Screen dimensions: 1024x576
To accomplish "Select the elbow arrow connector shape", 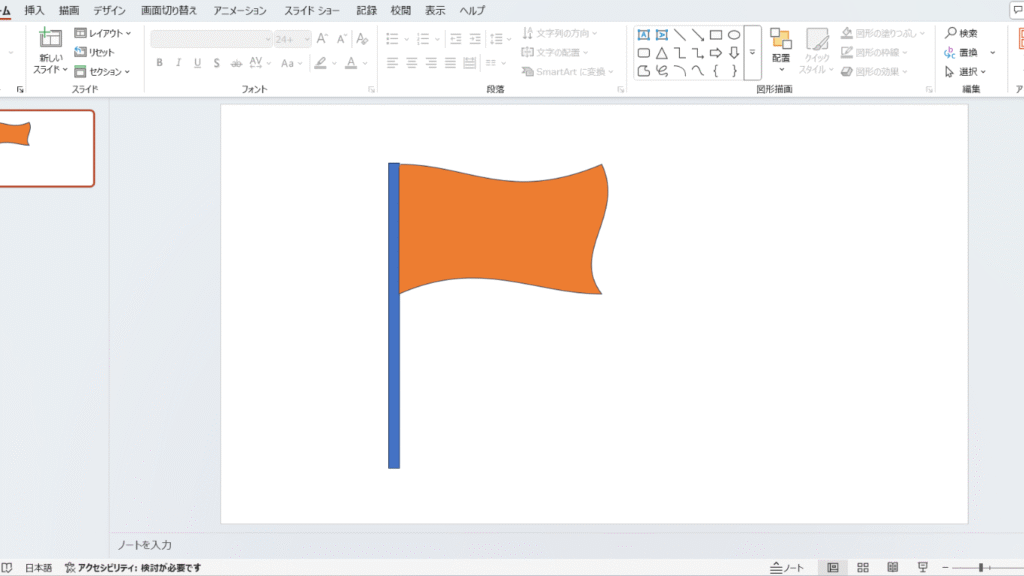I will pyautogui.click(x=697, y=53).
